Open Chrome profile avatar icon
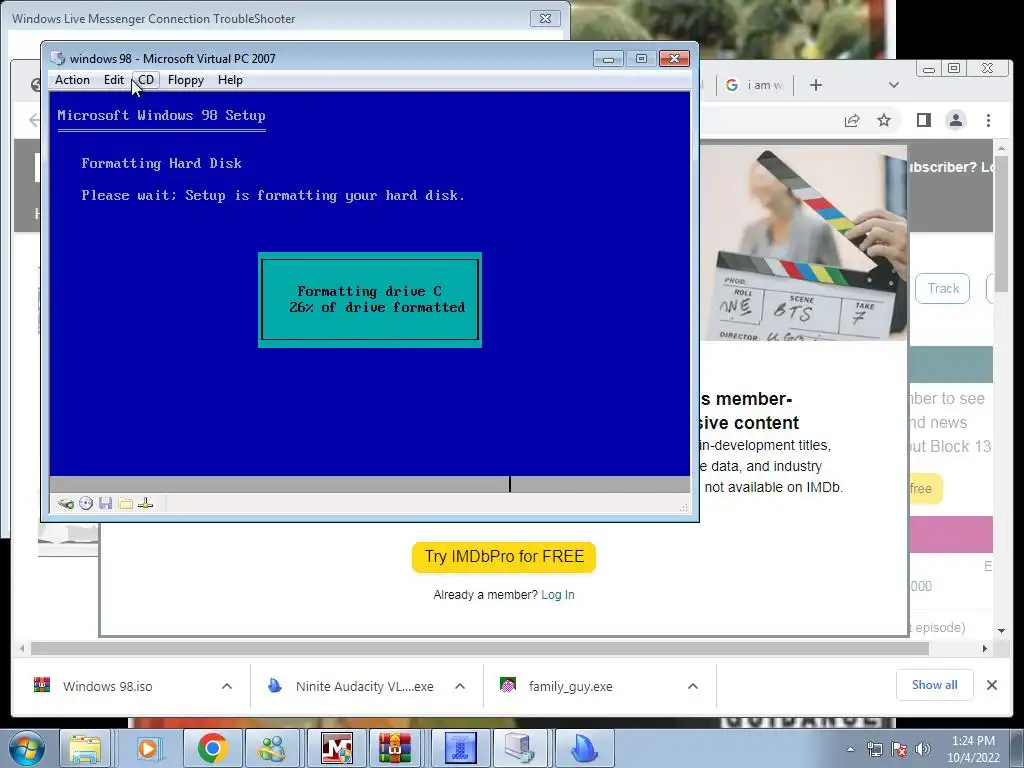This screenshot has width=1024, height=768. (x=955, y=120)
